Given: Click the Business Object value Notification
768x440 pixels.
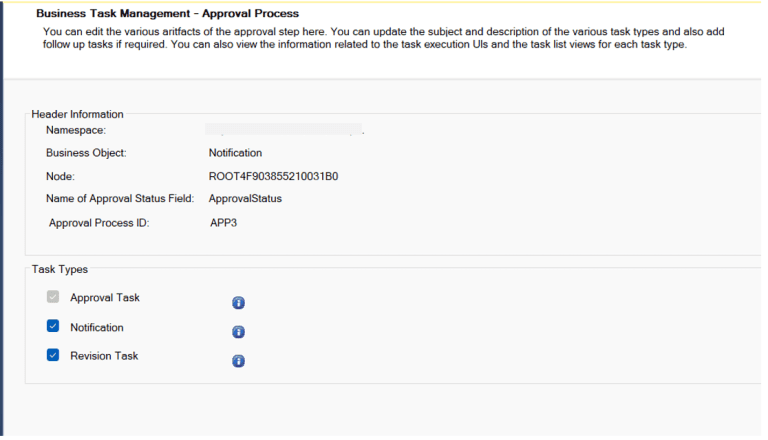Looking at the screenshot, I should tap(236, 153).
